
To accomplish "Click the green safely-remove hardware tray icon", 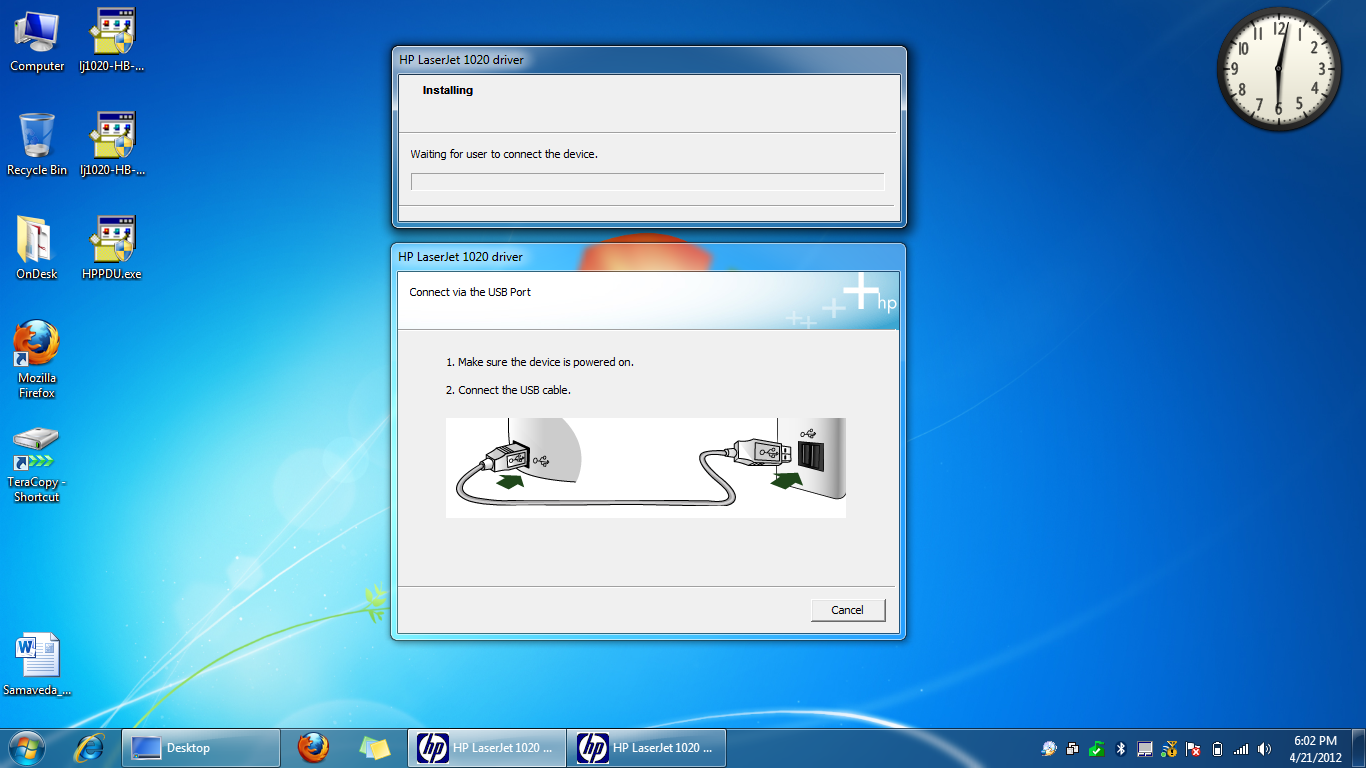I will 1097,748.
